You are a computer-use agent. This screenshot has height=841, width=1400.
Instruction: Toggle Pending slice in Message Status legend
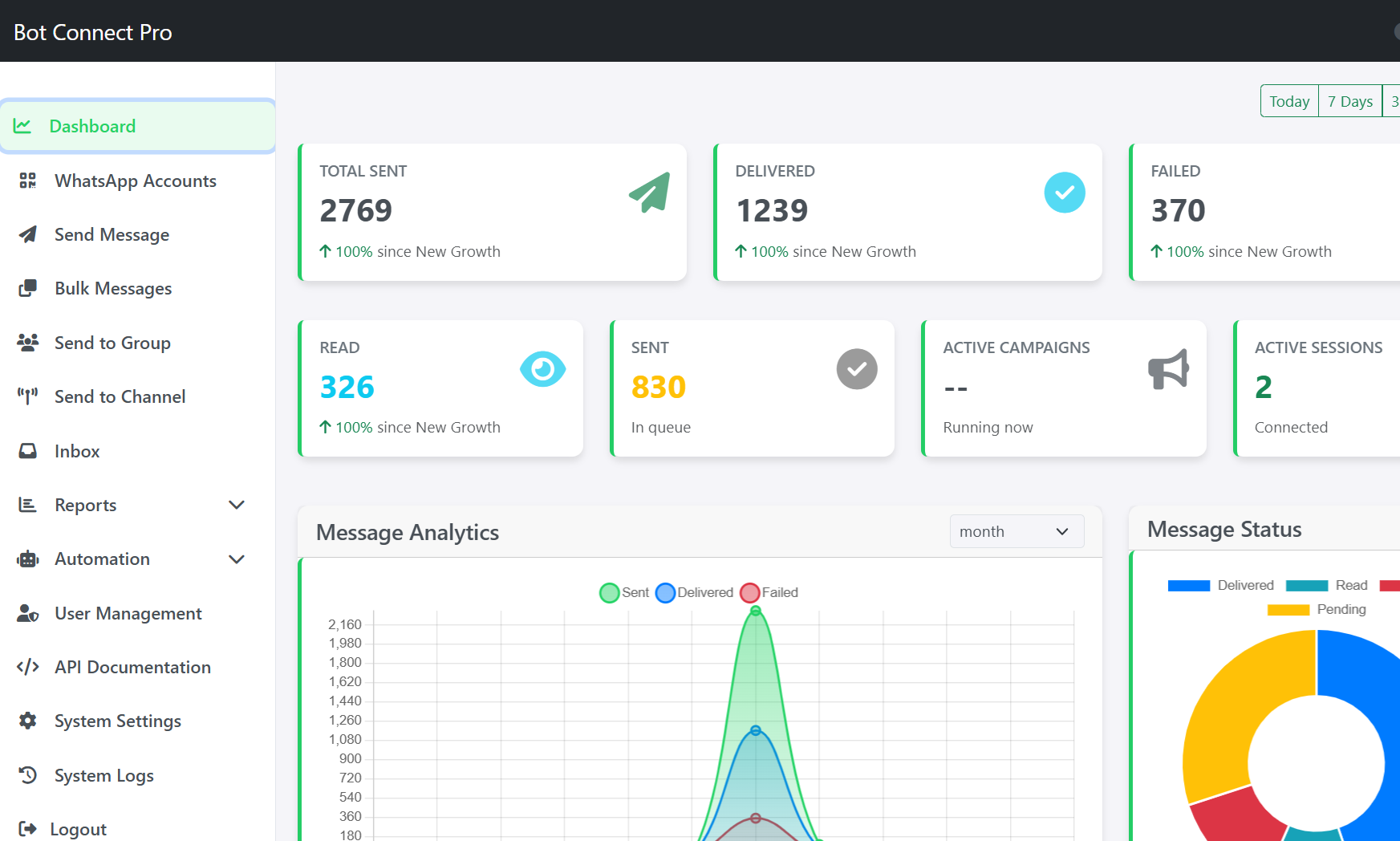[x=1317, y=609]
